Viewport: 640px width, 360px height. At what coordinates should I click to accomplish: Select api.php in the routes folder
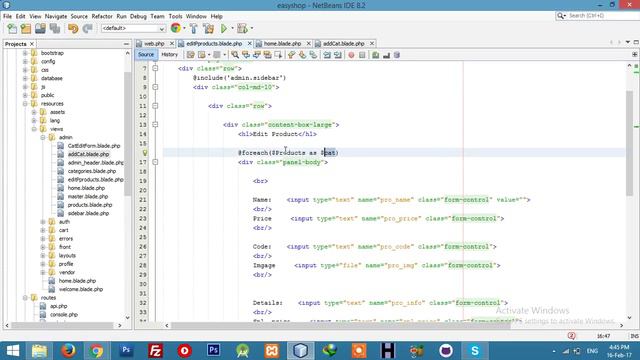tap(58, 306)
